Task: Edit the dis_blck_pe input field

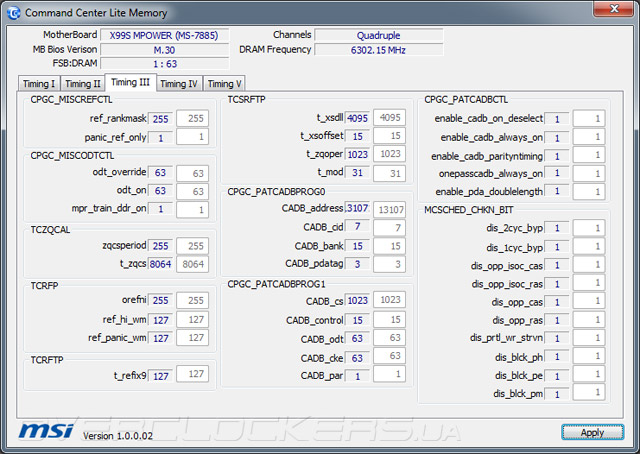Action: (x=589, y=374)
